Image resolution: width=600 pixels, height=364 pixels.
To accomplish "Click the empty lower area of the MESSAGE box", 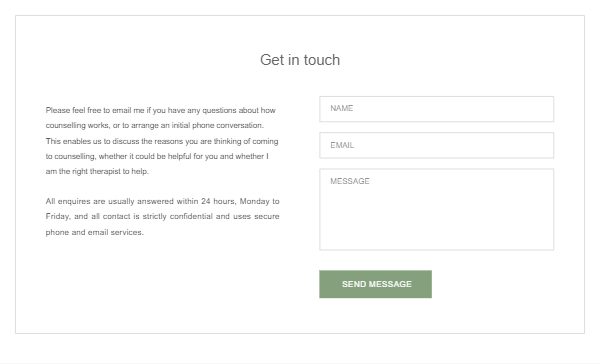I will coord(436,226).
